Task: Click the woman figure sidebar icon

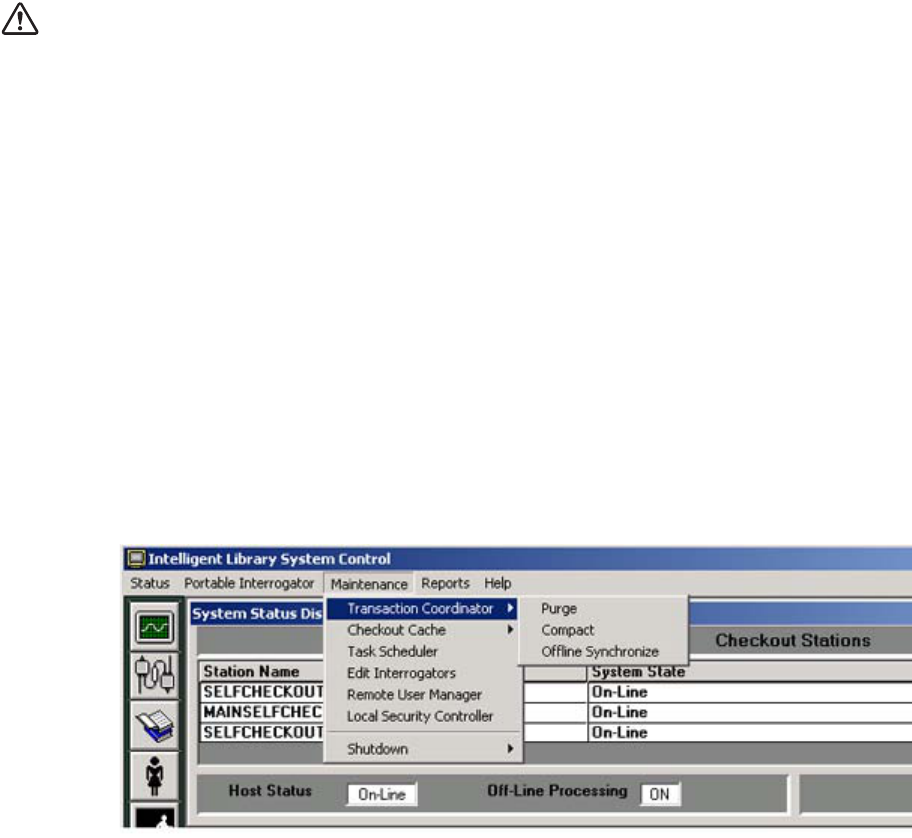Action: tap(154, 776)
